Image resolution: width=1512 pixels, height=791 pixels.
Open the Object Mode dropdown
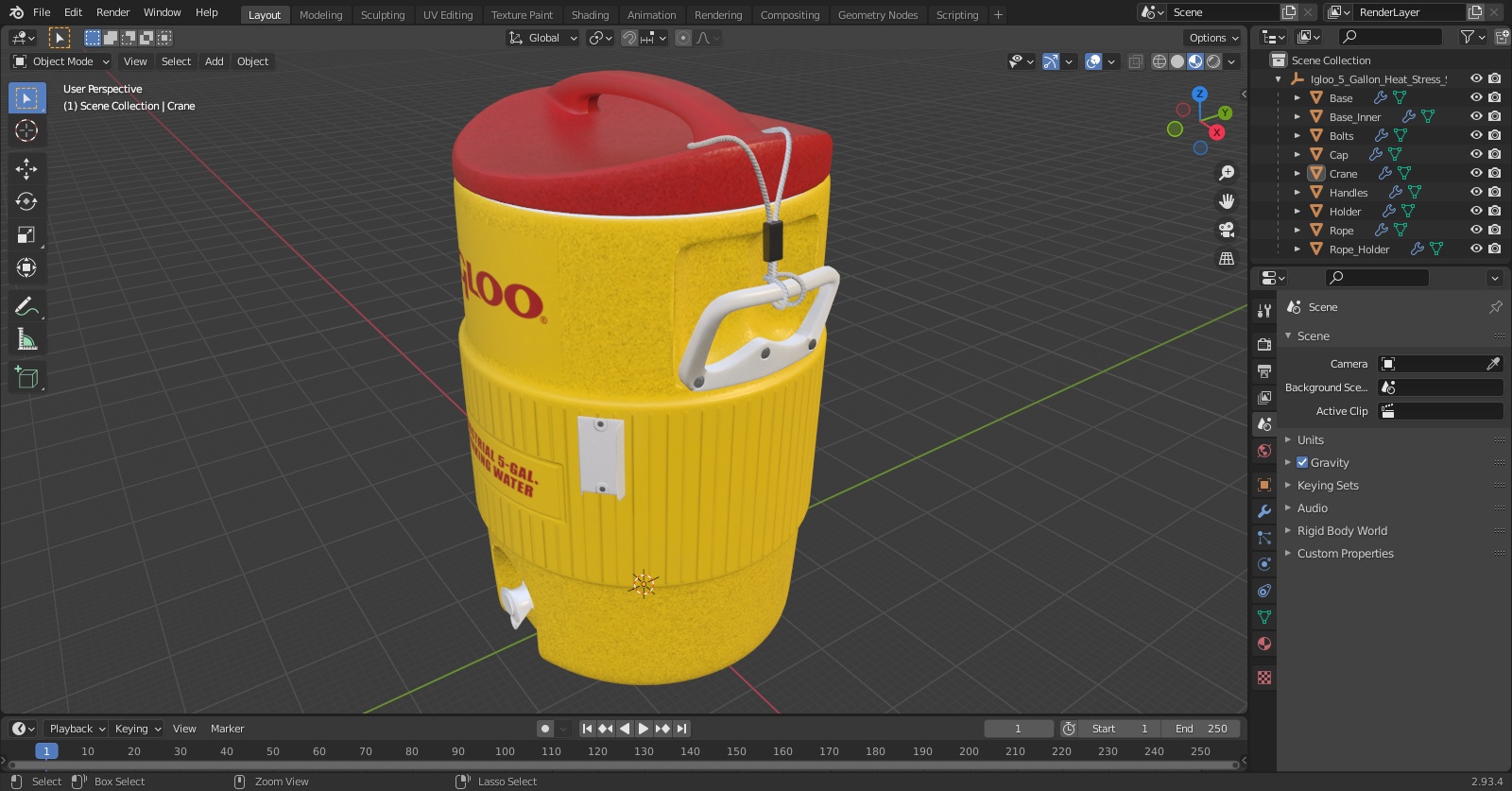[61, 61]
